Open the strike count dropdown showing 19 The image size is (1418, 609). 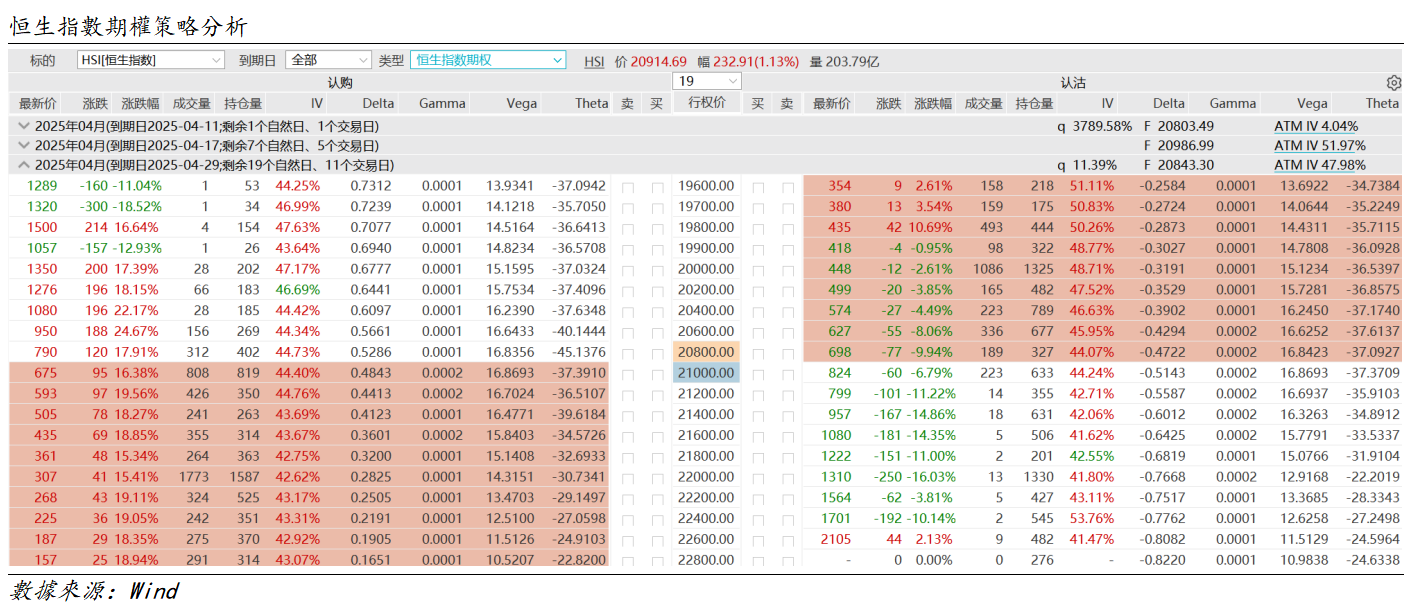pos(707,81)
